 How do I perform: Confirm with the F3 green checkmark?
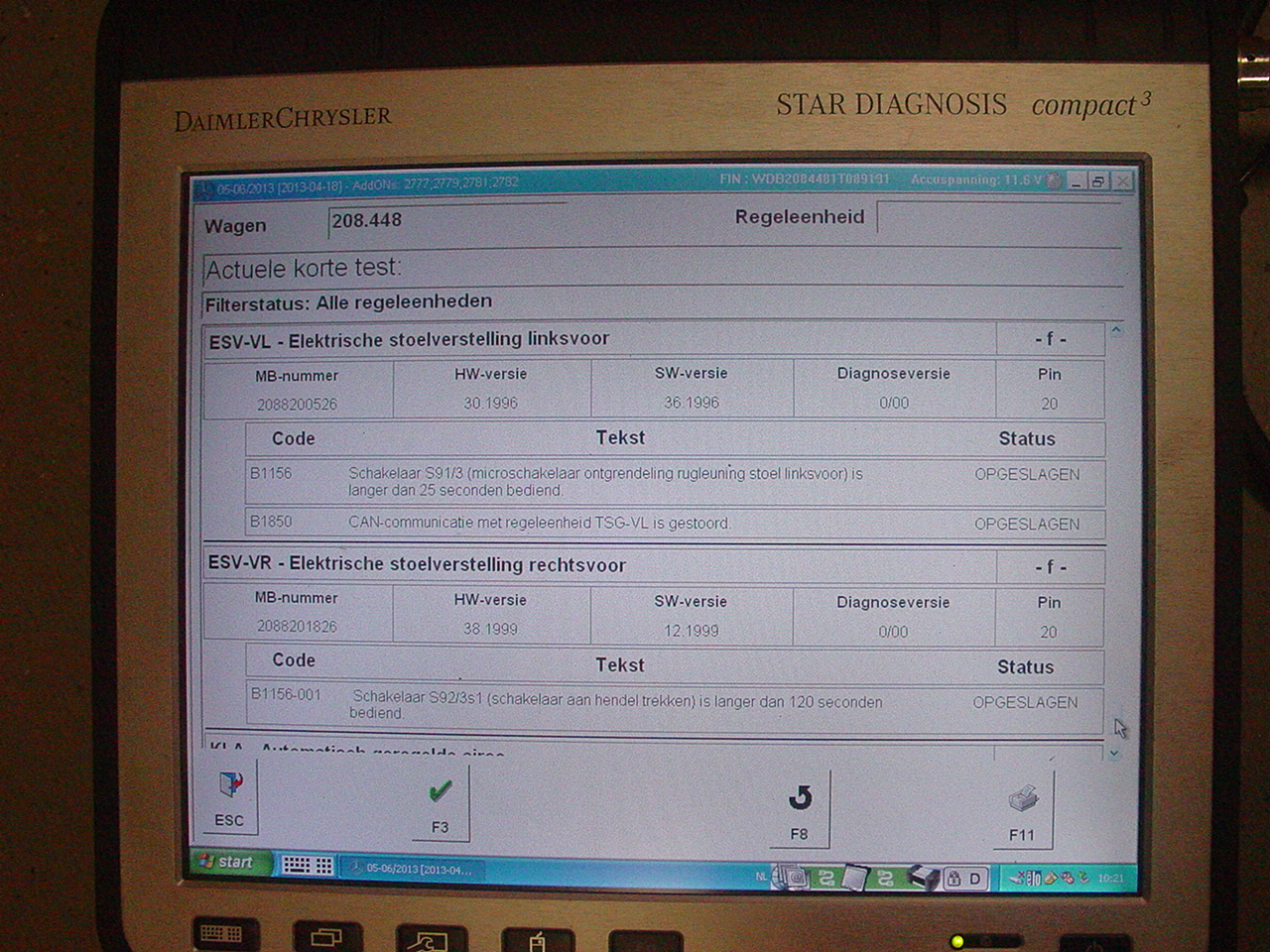pos(440,791)
